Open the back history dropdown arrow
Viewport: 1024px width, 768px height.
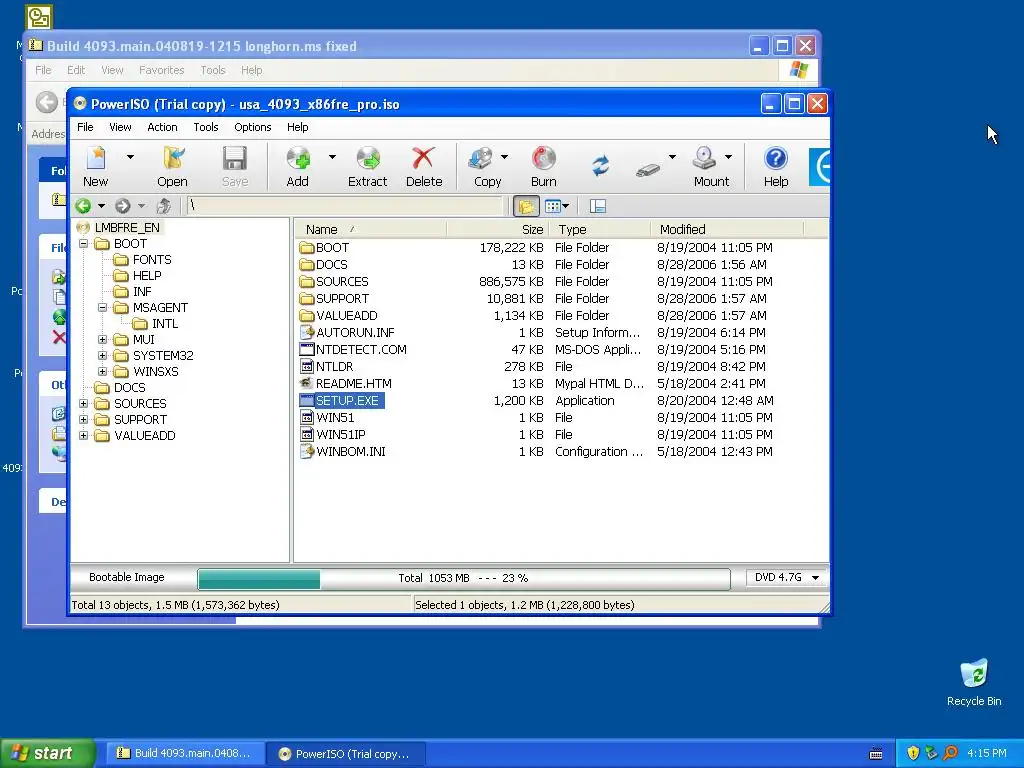[101, 206]
